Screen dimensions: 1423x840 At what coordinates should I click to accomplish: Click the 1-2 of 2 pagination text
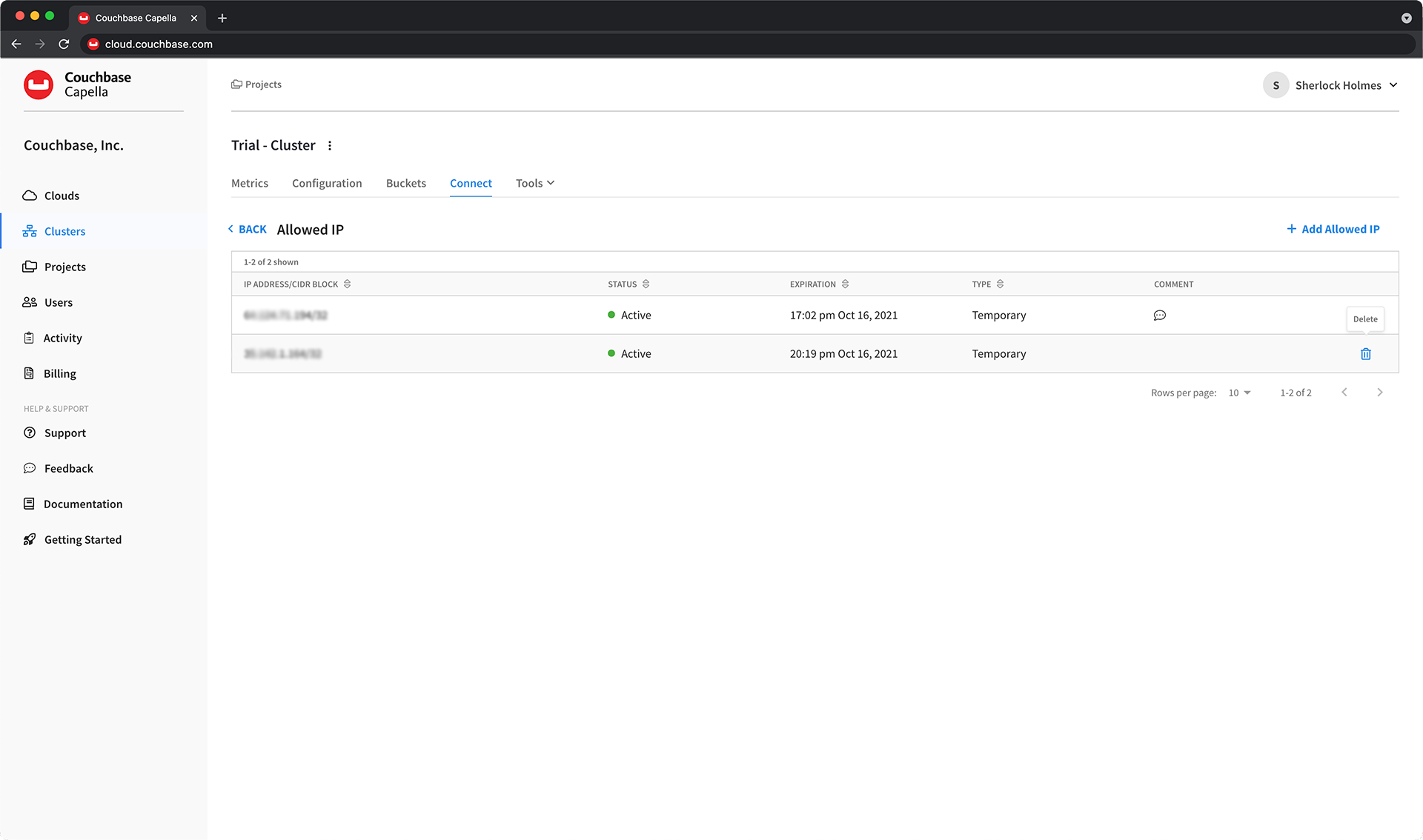point(1296,393)
